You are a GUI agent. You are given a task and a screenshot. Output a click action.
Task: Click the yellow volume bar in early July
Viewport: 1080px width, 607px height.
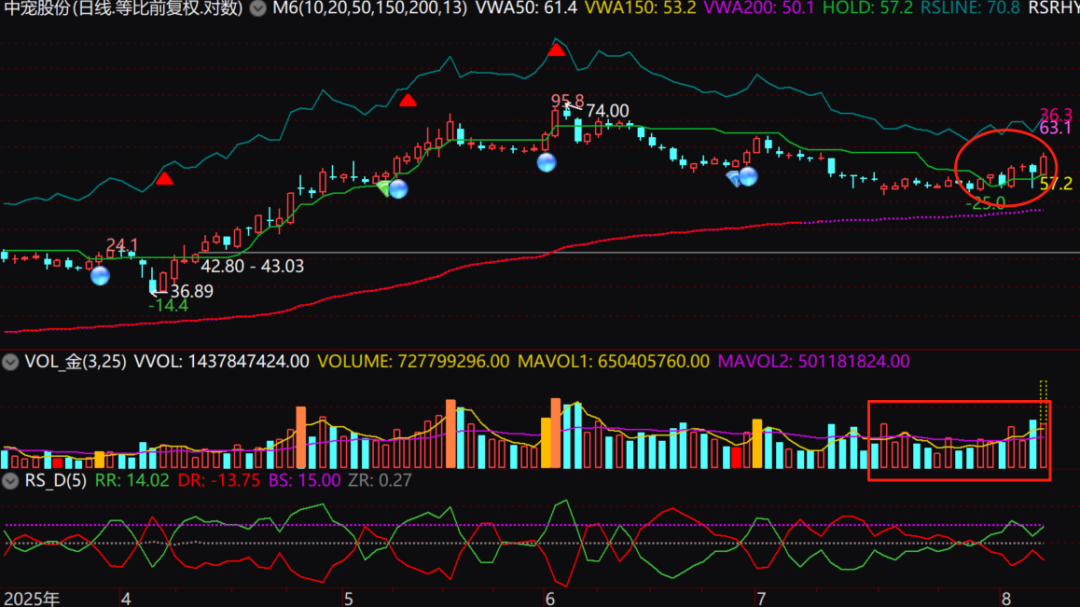[757, 444]
